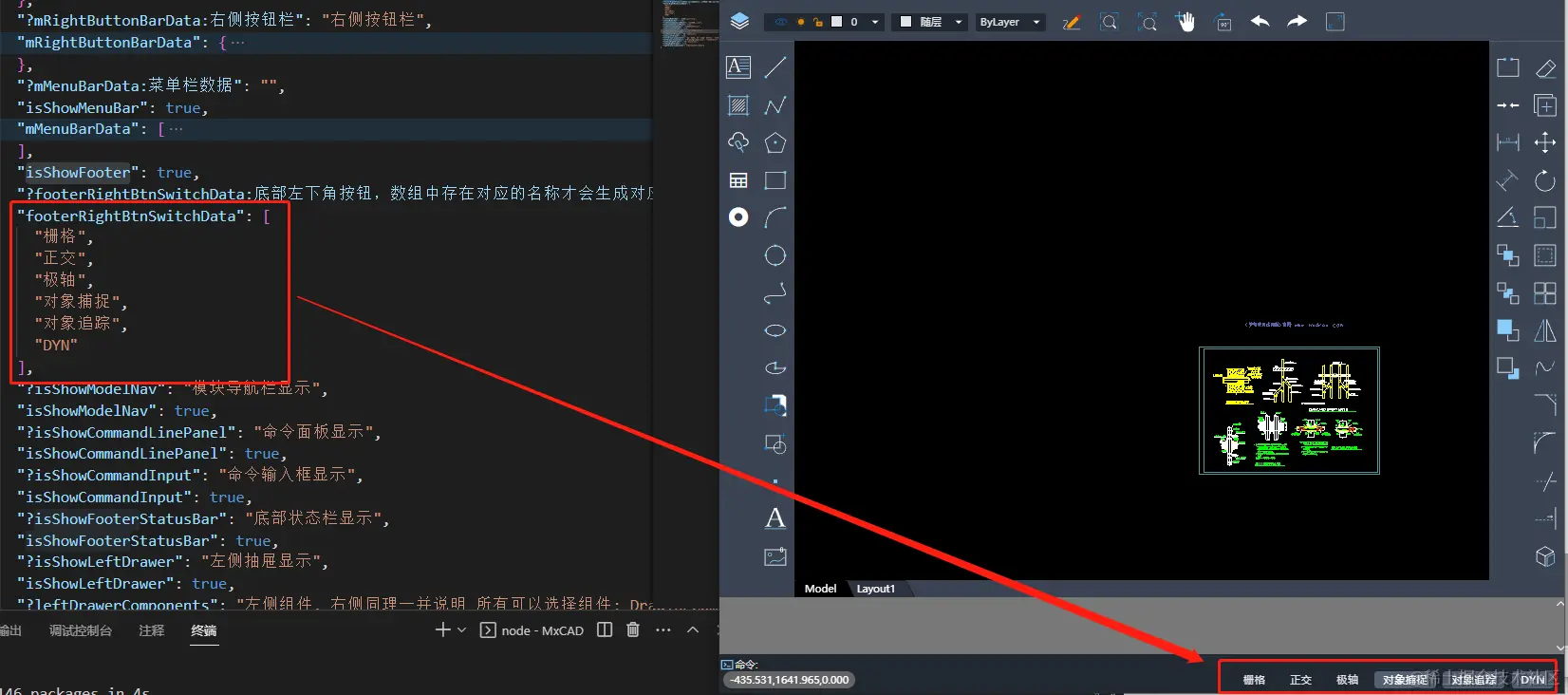Expand the folded mMenuBarData array
The image size is (1568, 695).
coord(176,129)
